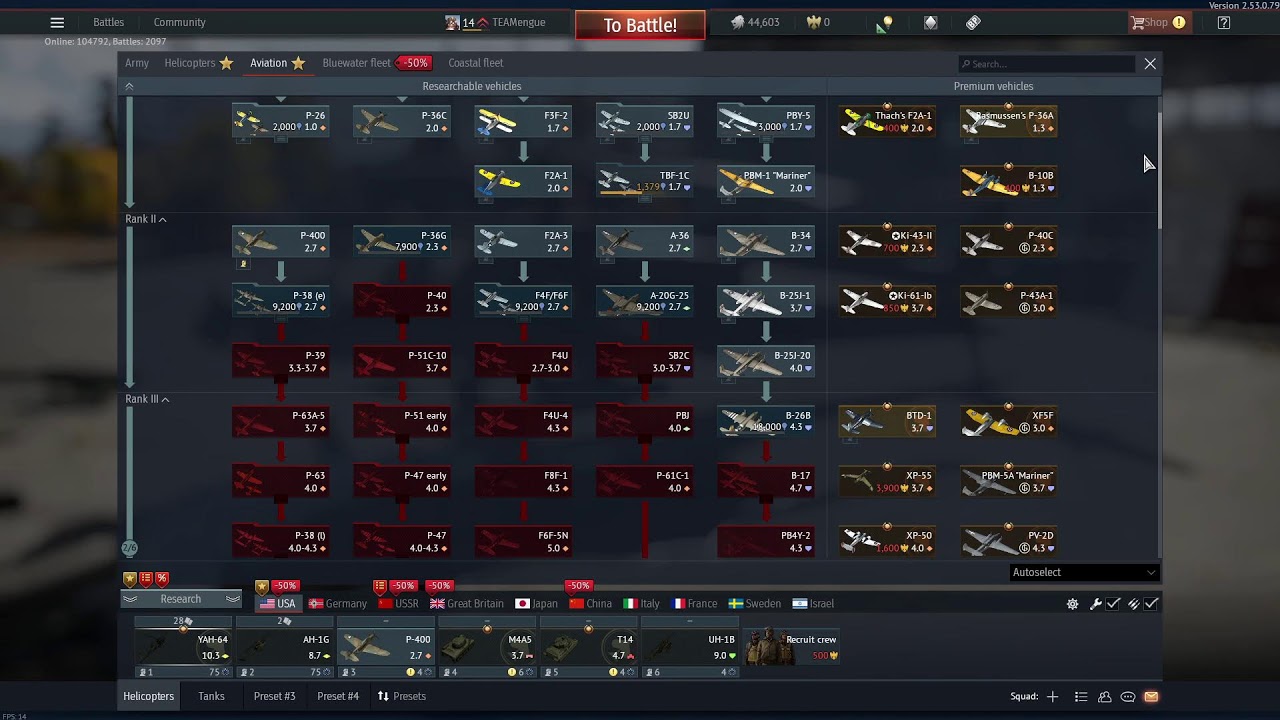Choose USA nation

(278, 603)
